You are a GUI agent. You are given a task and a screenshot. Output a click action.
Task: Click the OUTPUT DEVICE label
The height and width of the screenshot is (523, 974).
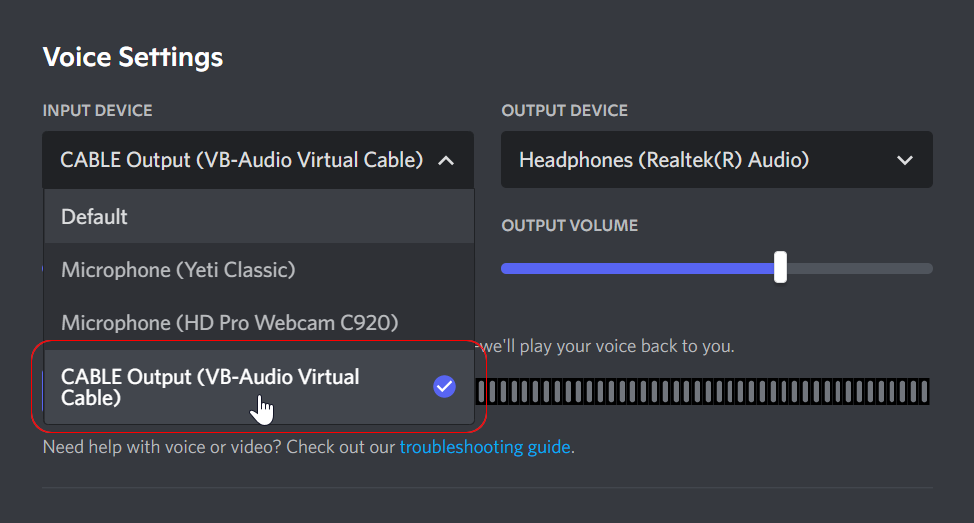(565, 111)
